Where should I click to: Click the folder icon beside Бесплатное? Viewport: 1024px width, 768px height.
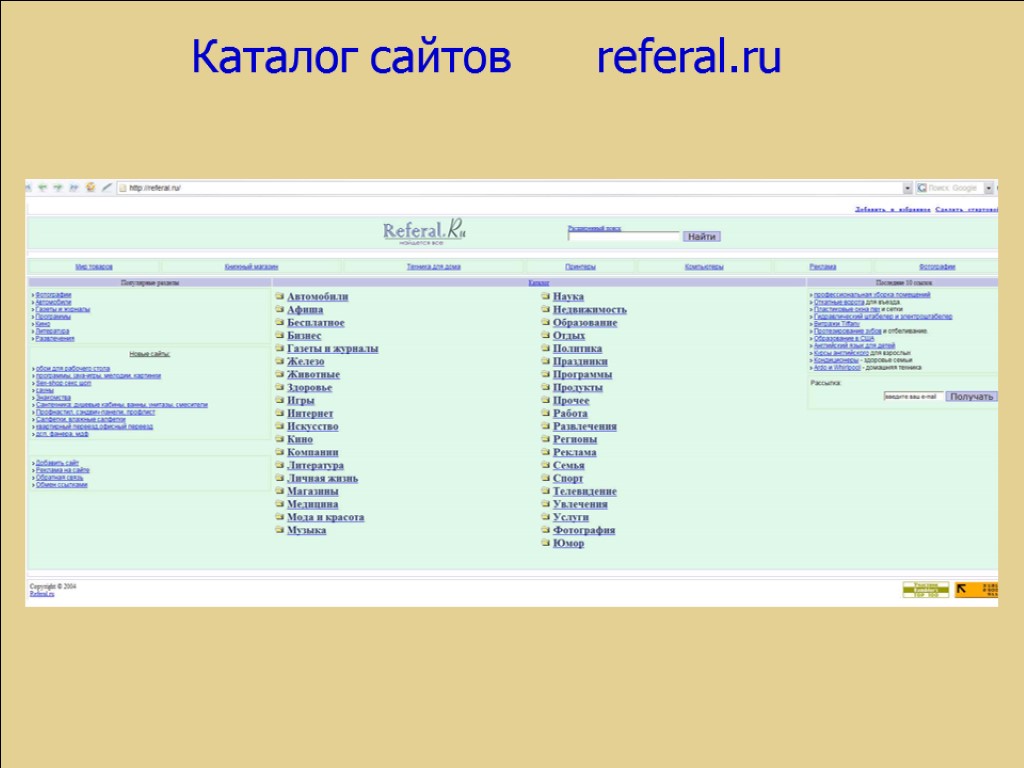point(280,322)
